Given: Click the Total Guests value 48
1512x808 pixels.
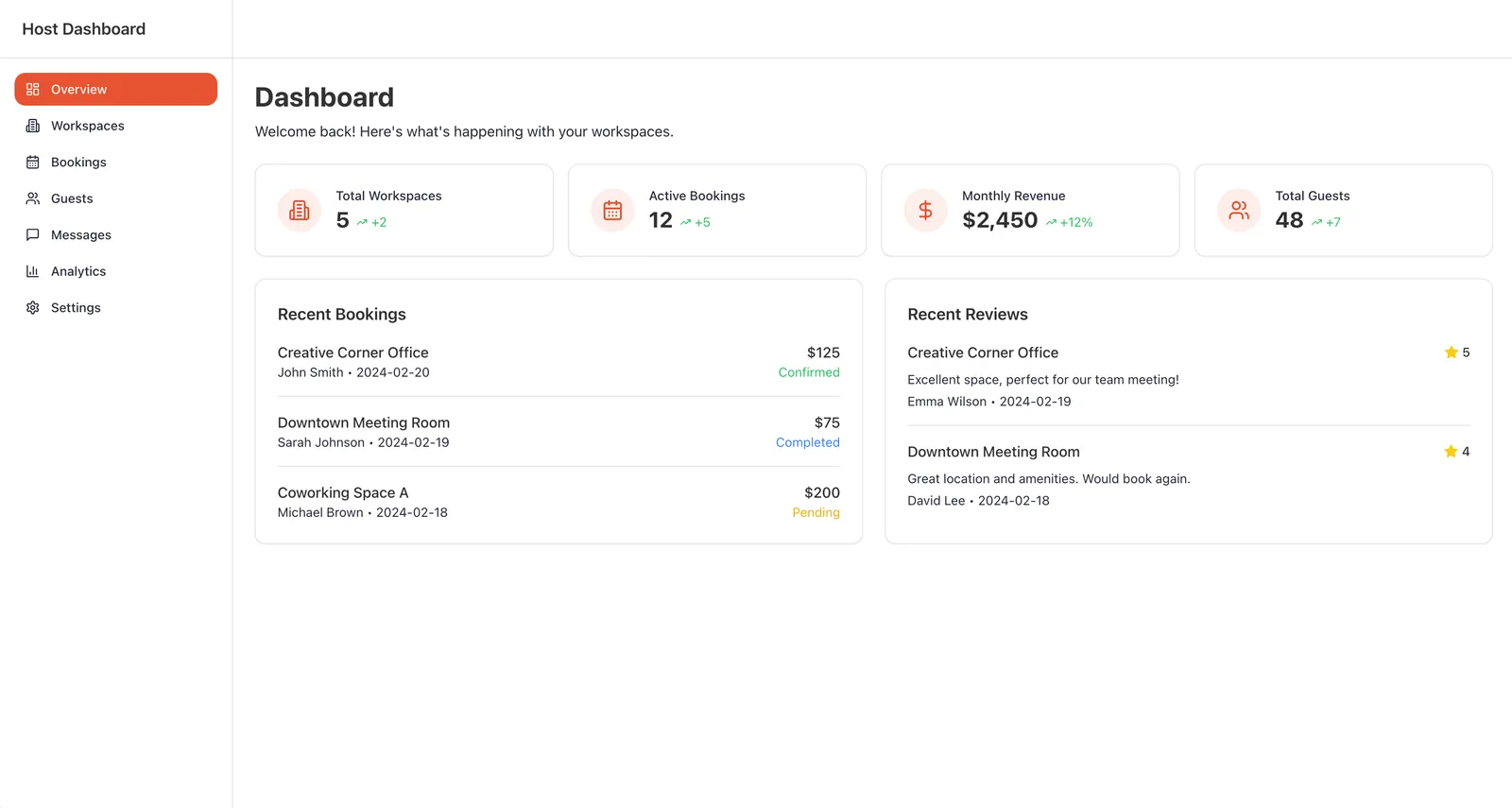Looking at the screenshot, I should [1289, 220].
